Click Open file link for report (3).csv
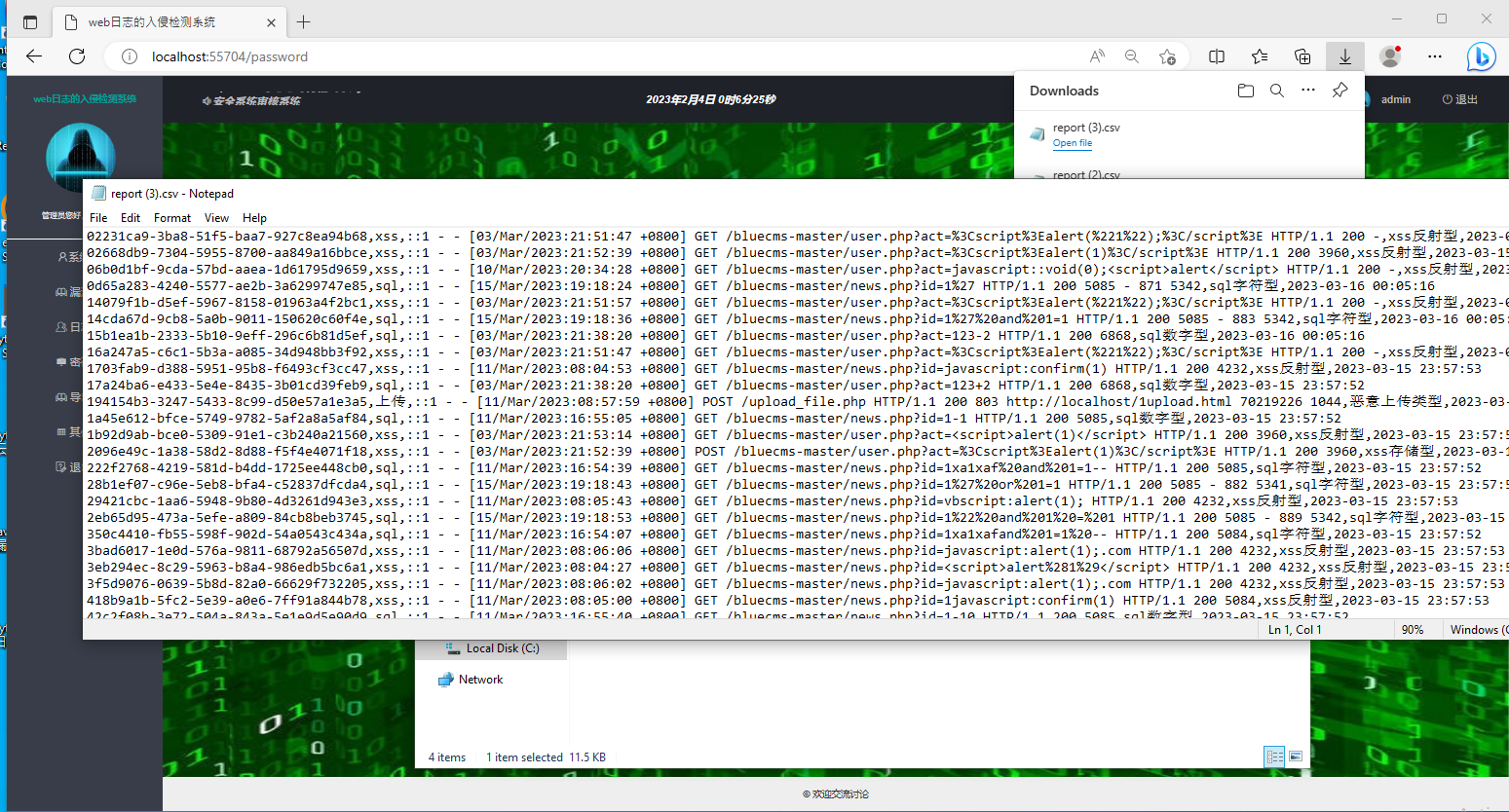This screenshot has height=812, width=1509. coord(1073,143)
